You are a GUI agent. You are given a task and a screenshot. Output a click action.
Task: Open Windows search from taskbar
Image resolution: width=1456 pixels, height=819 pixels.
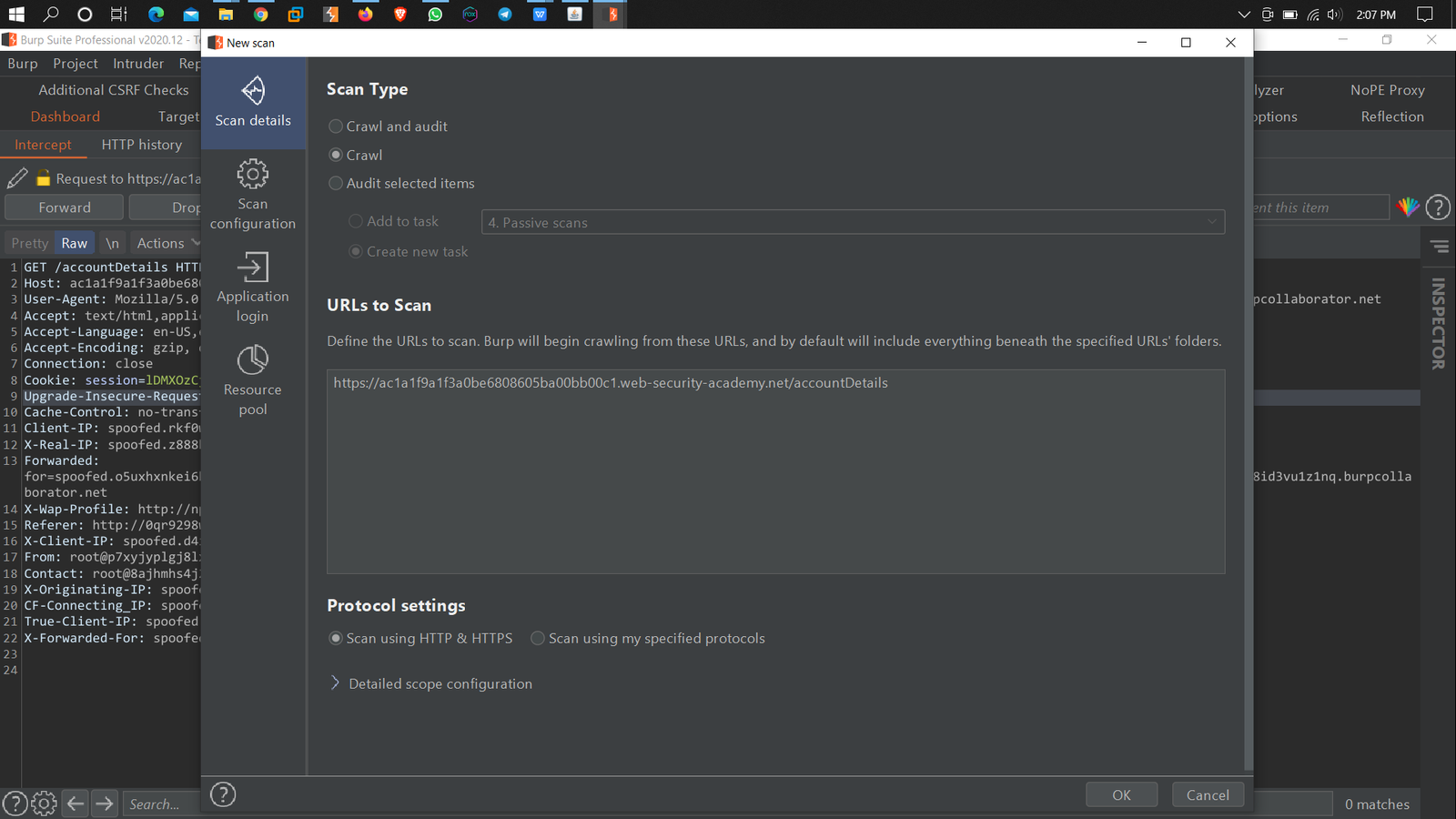click(51, 14)
